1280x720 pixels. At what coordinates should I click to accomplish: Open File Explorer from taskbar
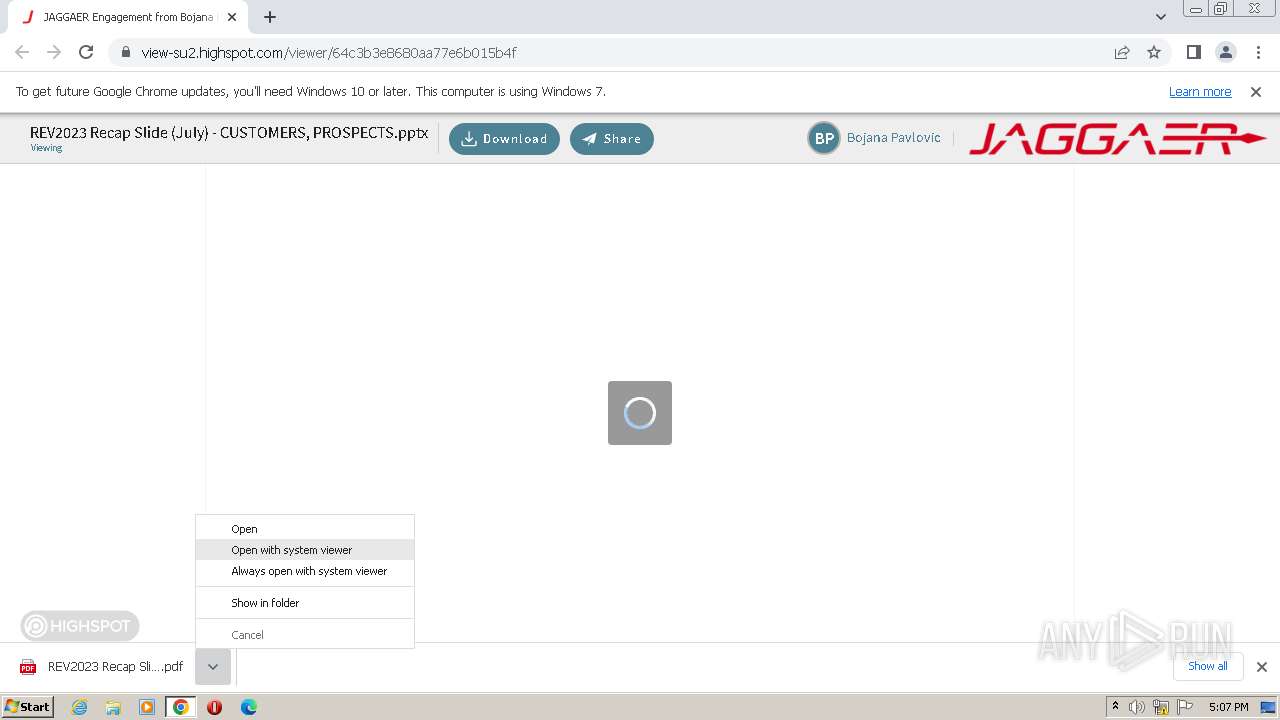click(x=113, y=707)
